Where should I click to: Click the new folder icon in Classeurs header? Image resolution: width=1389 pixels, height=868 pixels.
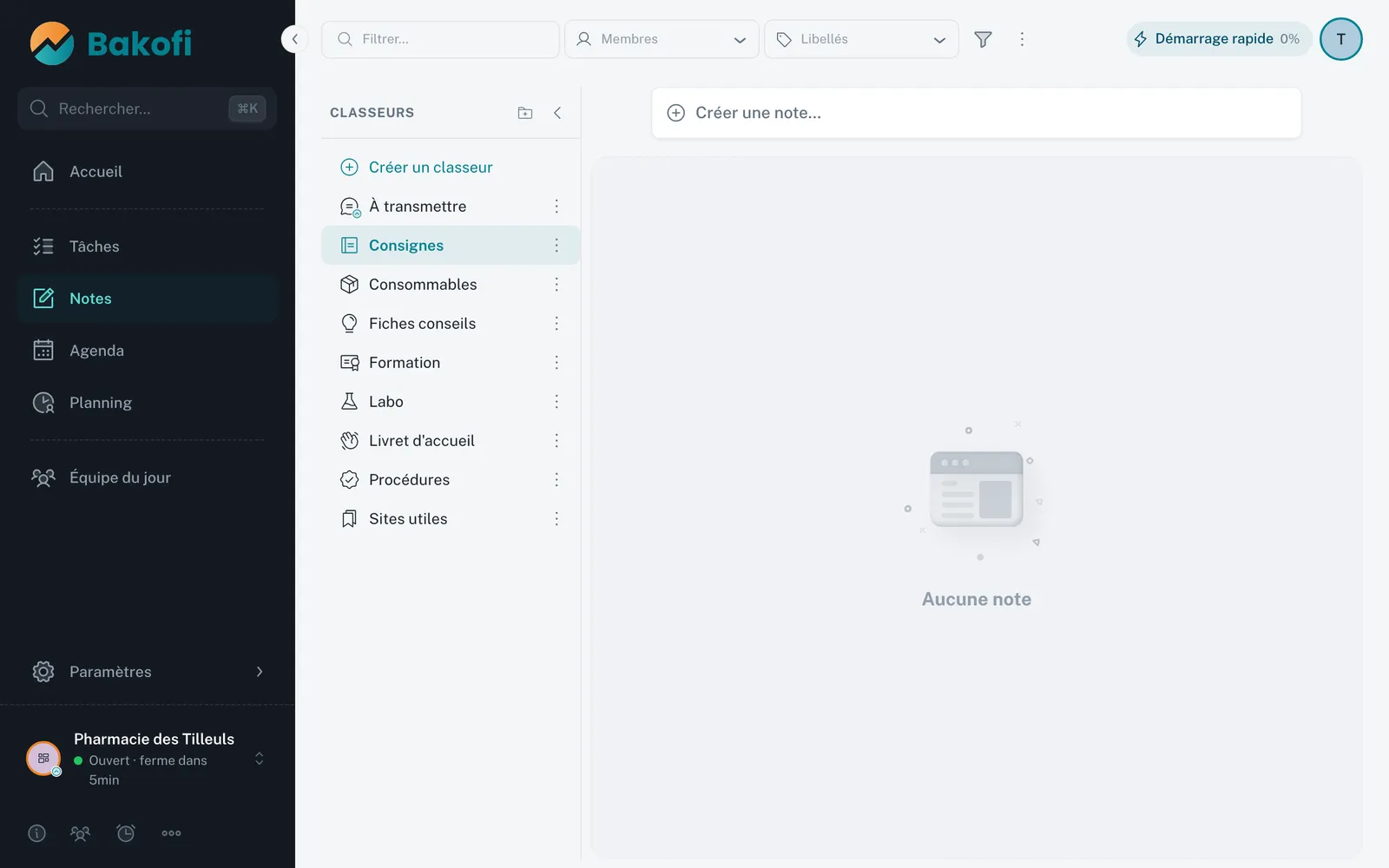point(525,113)
